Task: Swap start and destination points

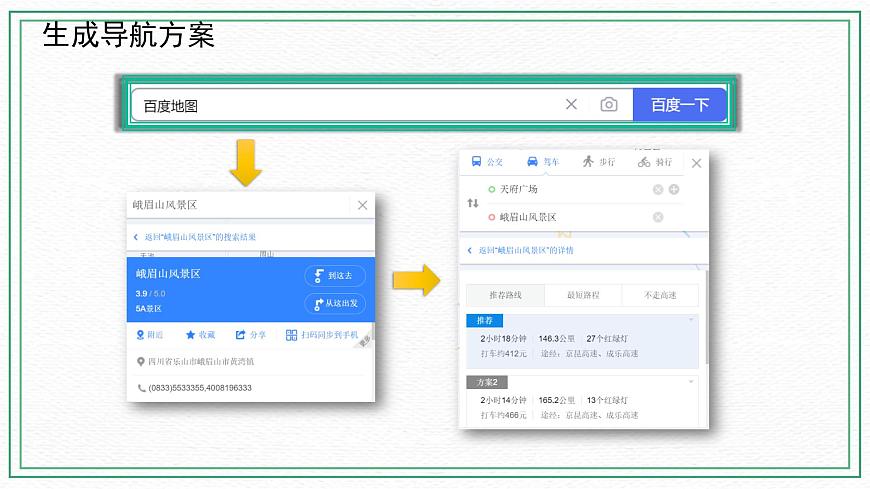Action: pos(473,203)
